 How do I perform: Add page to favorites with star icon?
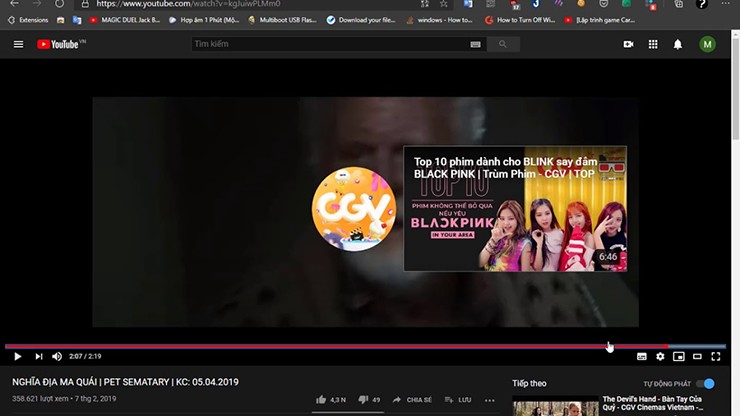coord(444,4)
